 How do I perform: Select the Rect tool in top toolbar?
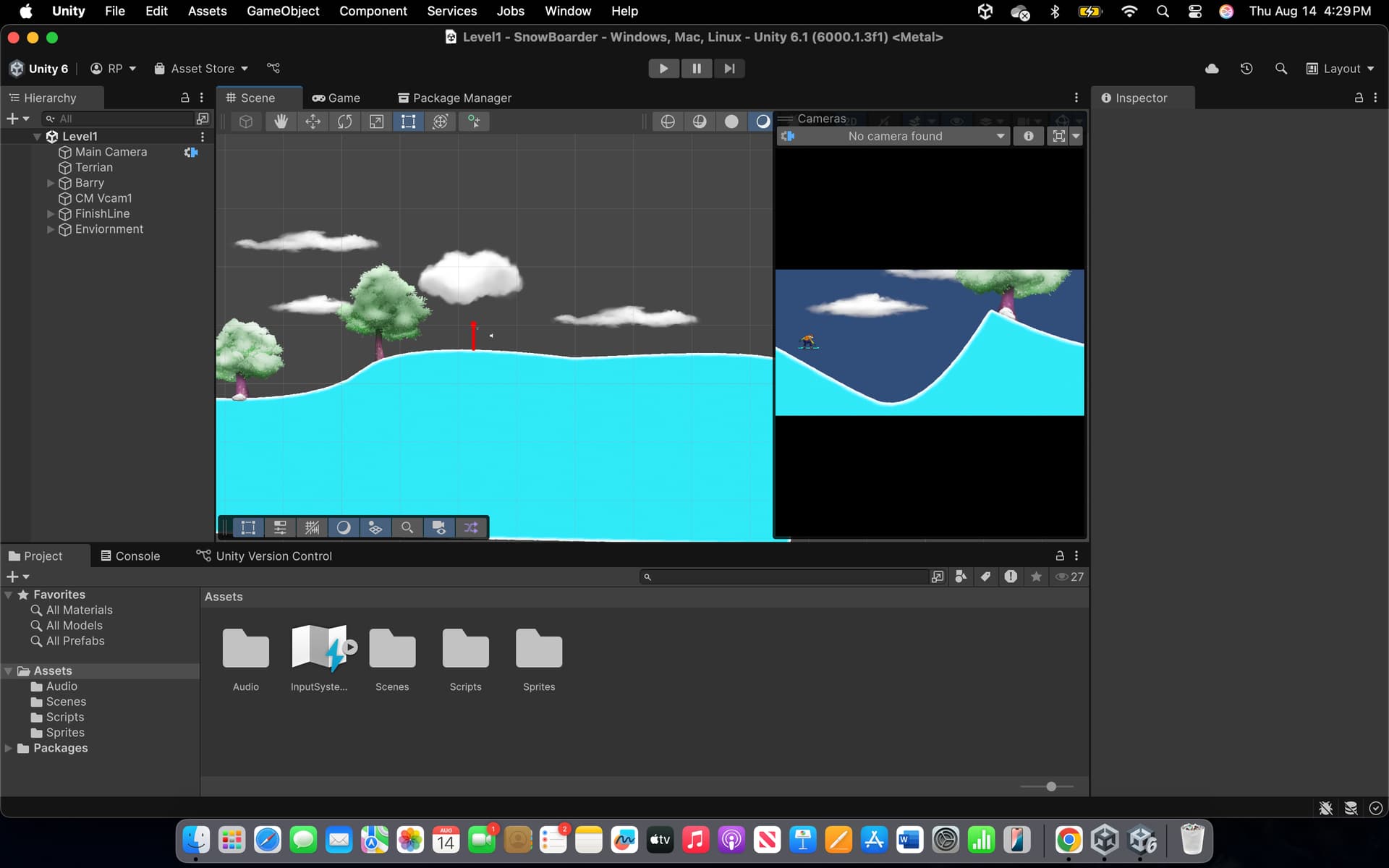click(x=408, y=122)
